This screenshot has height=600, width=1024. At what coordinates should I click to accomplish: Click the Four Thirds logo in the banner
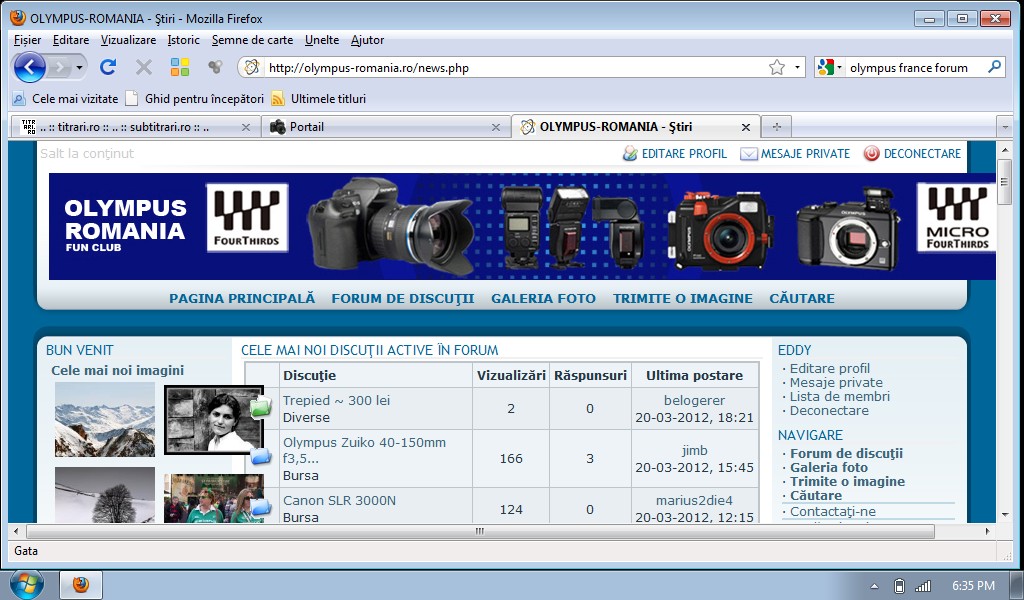point(247,217)
